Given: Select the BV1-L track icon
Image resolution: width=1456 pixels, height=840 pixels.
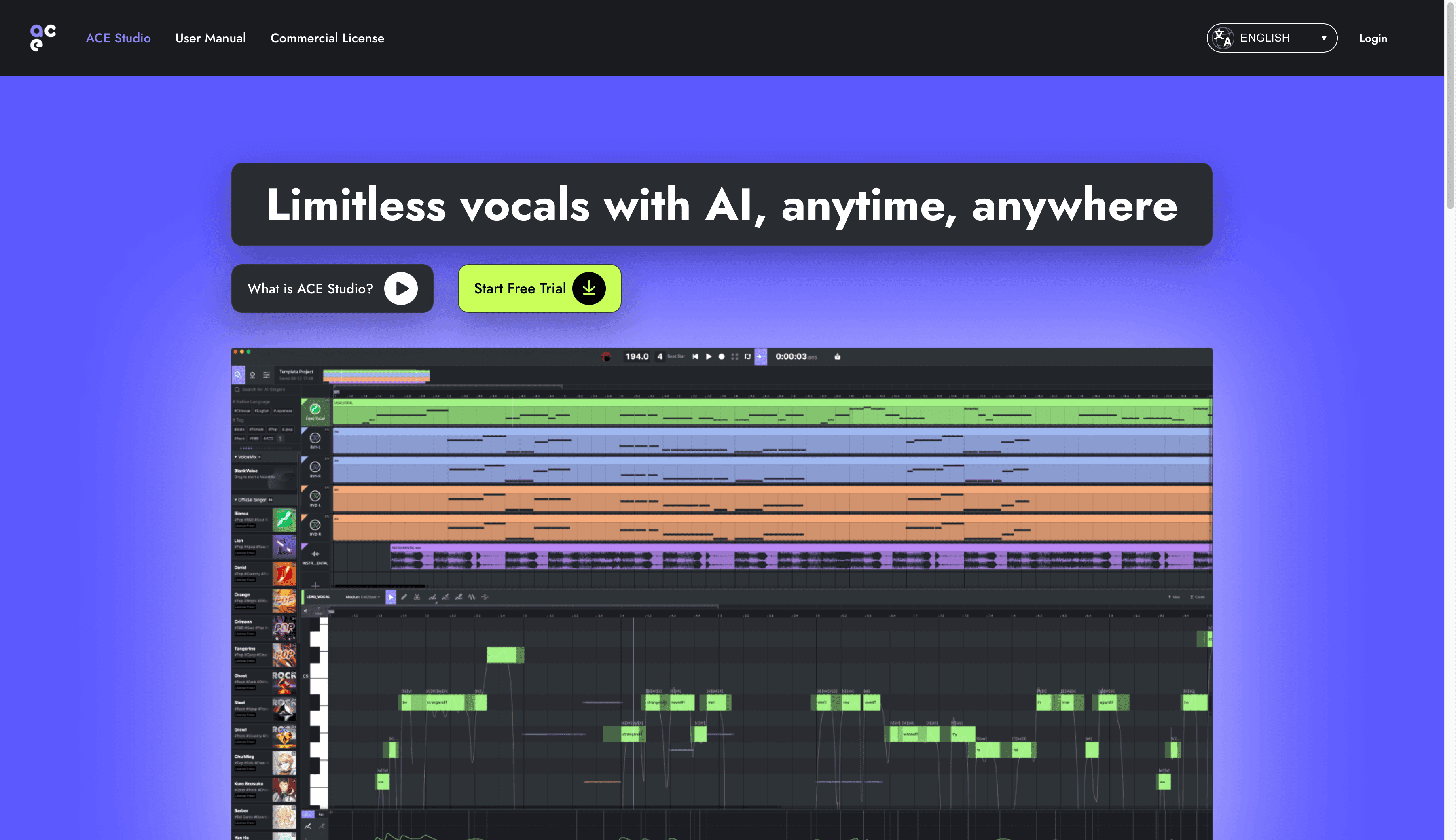Looking at the screenshot, I should coord(315,439).
